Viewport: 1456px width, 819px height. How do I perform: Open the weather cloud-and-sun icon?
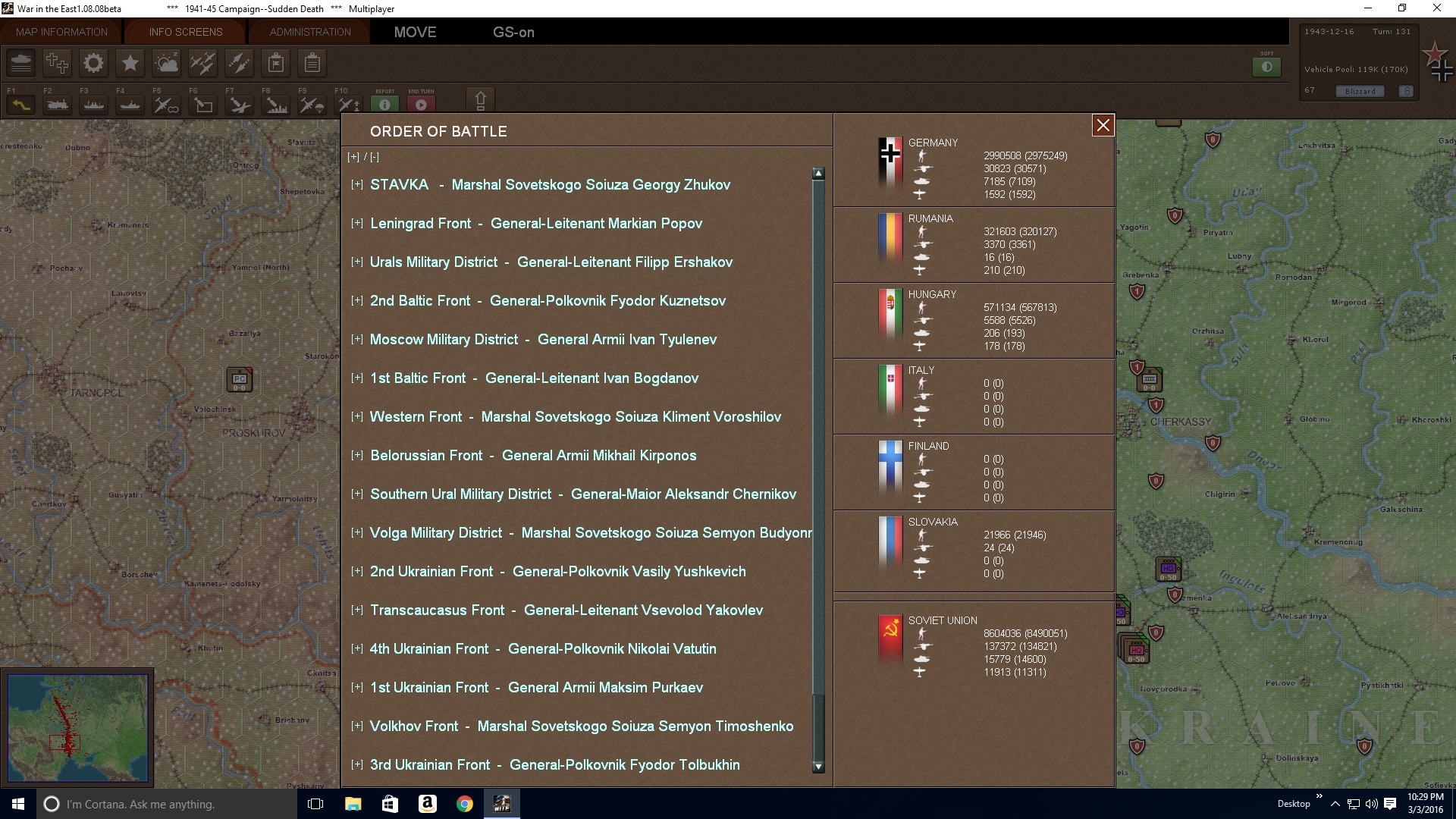click(x=167, y=63)
